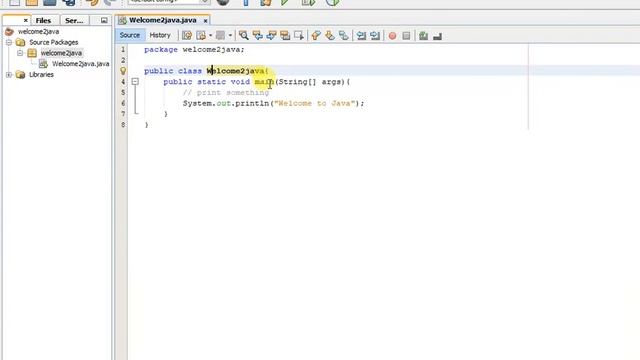Jump to Last Edit location icon
Viewport: 640px width, 360px height.
[187, 36]
